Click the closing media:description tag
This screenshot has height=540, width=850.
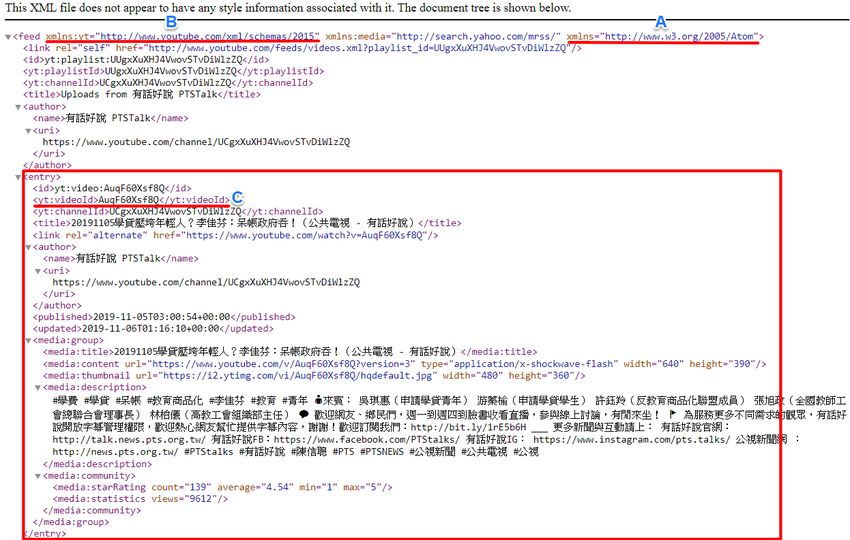click(98, 464)
